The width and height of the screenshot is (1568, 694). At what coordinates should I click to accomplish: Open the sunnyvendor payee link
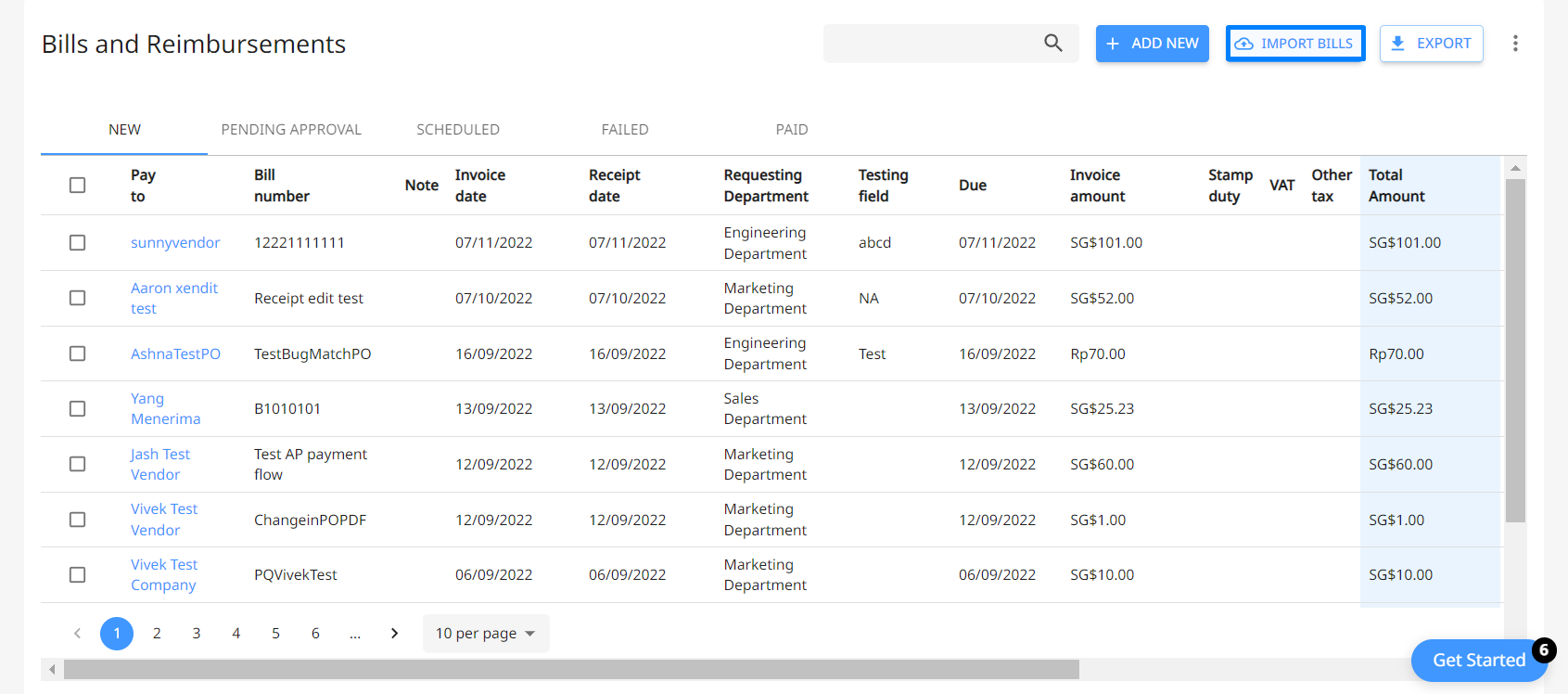point(175,242)
